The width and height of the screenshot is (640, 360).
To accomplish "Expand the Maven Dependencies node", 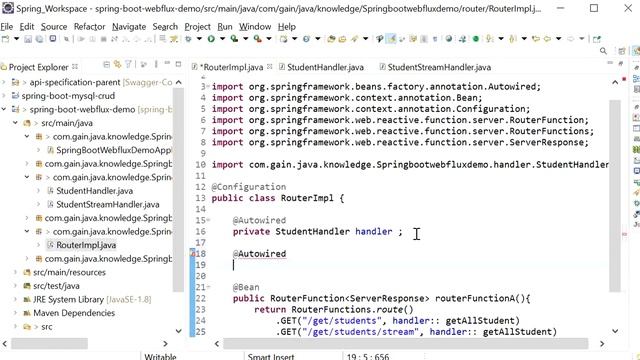I will (x=15, y=313).
